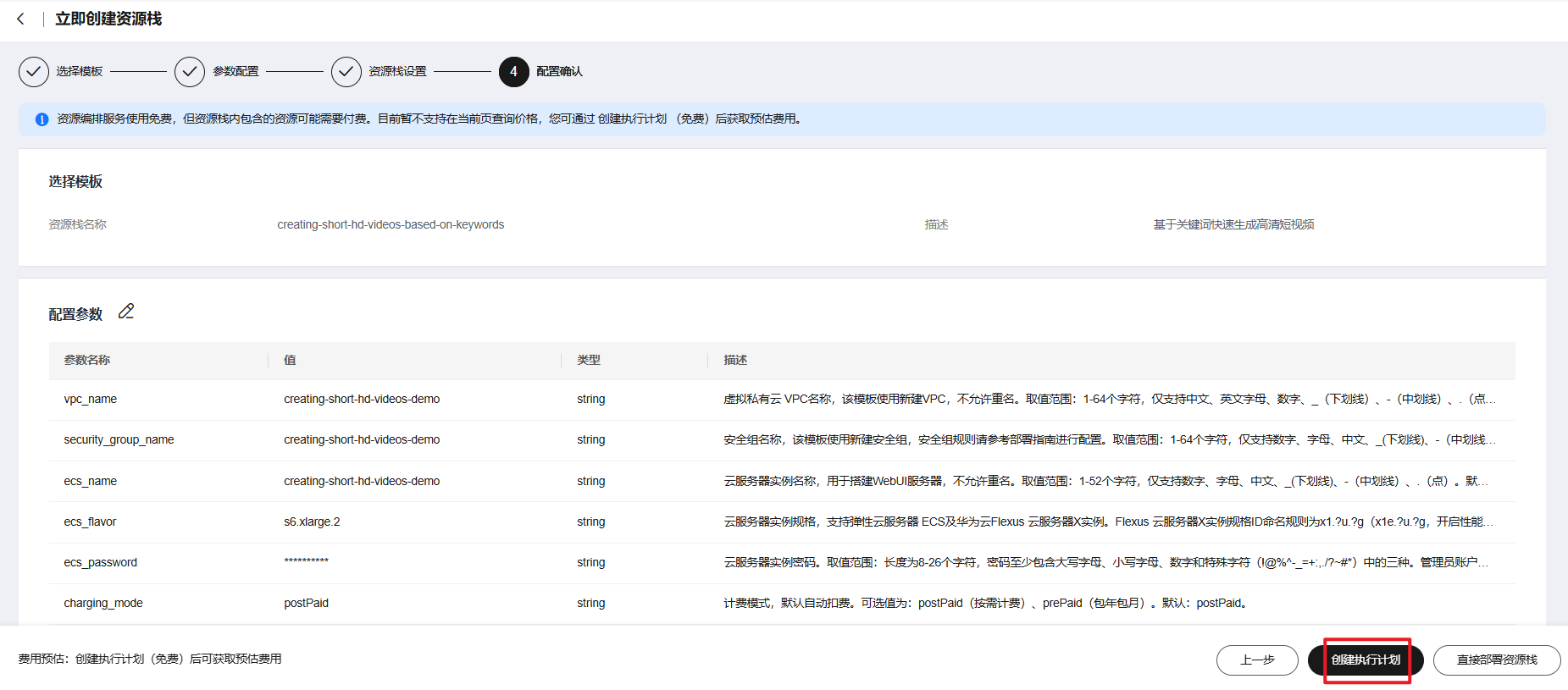Click the 参数配置 step checkmark circle
The width and height of the screenshot is (1568, 690).
point(190,72)
